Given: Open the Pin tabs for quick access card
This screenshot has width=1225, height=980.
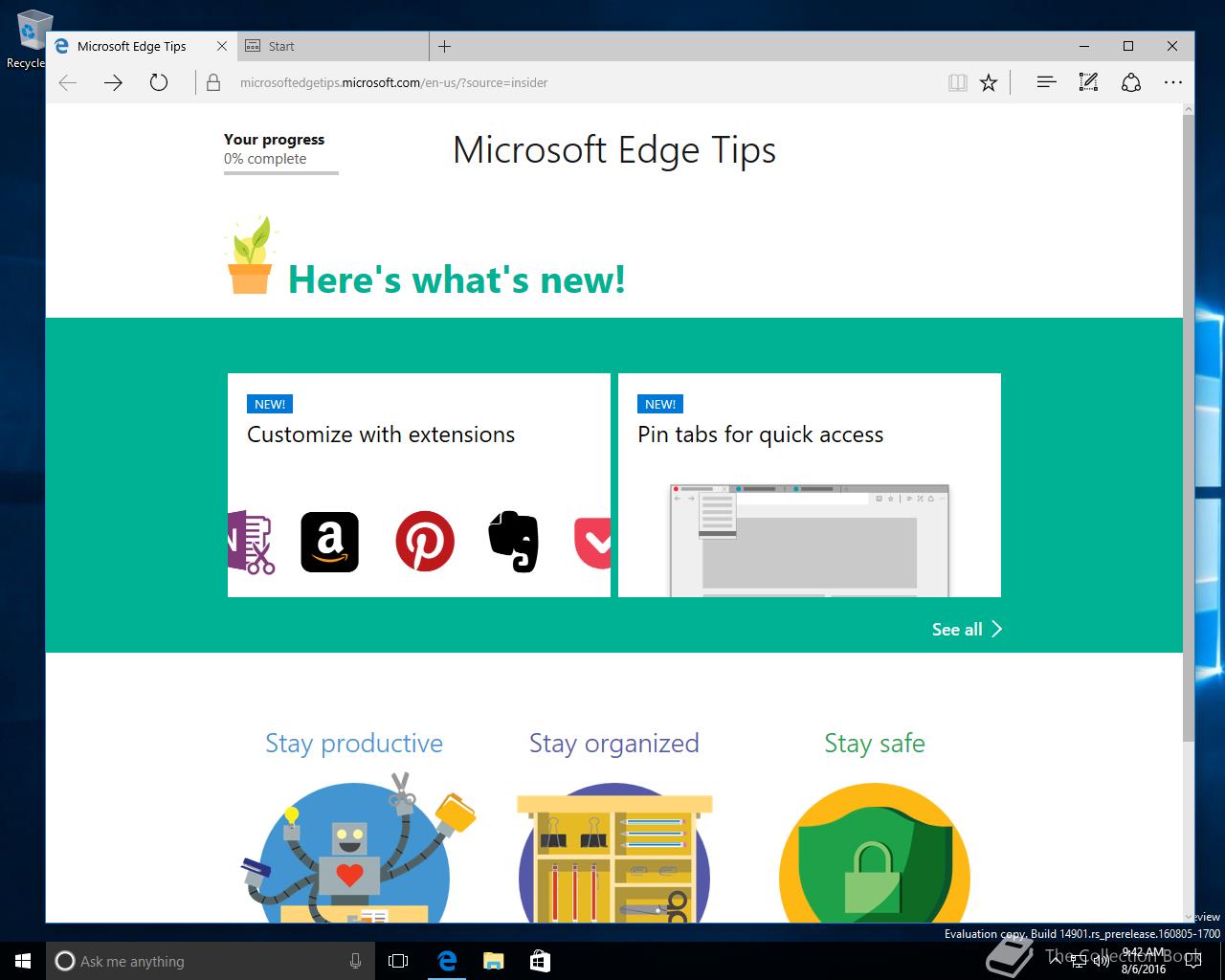Looking at the screenshot, I should click(810, 485).
